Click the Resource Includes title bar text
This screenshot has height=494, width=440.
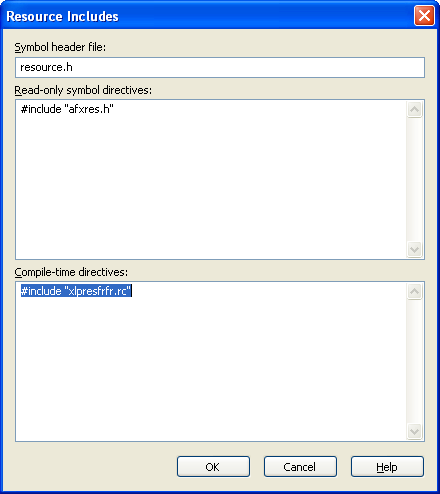(x=62, y=16)
